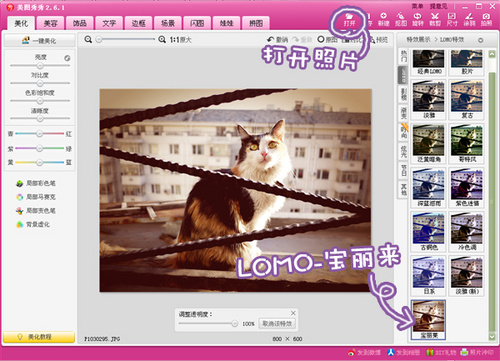Open the 菜单 menu in title bar

point(417,6)
